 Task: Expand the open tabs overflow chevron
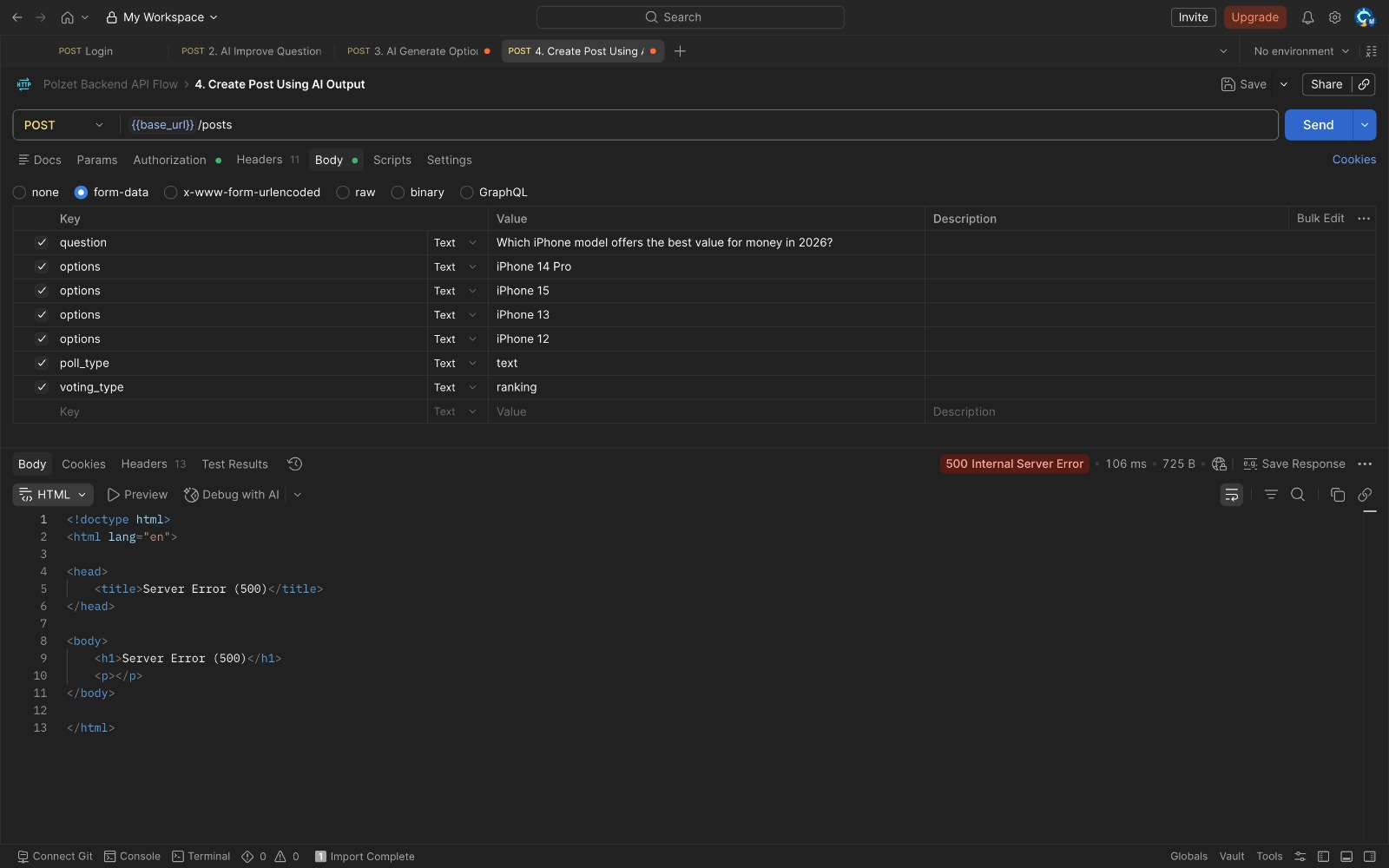click(1223, 51)
